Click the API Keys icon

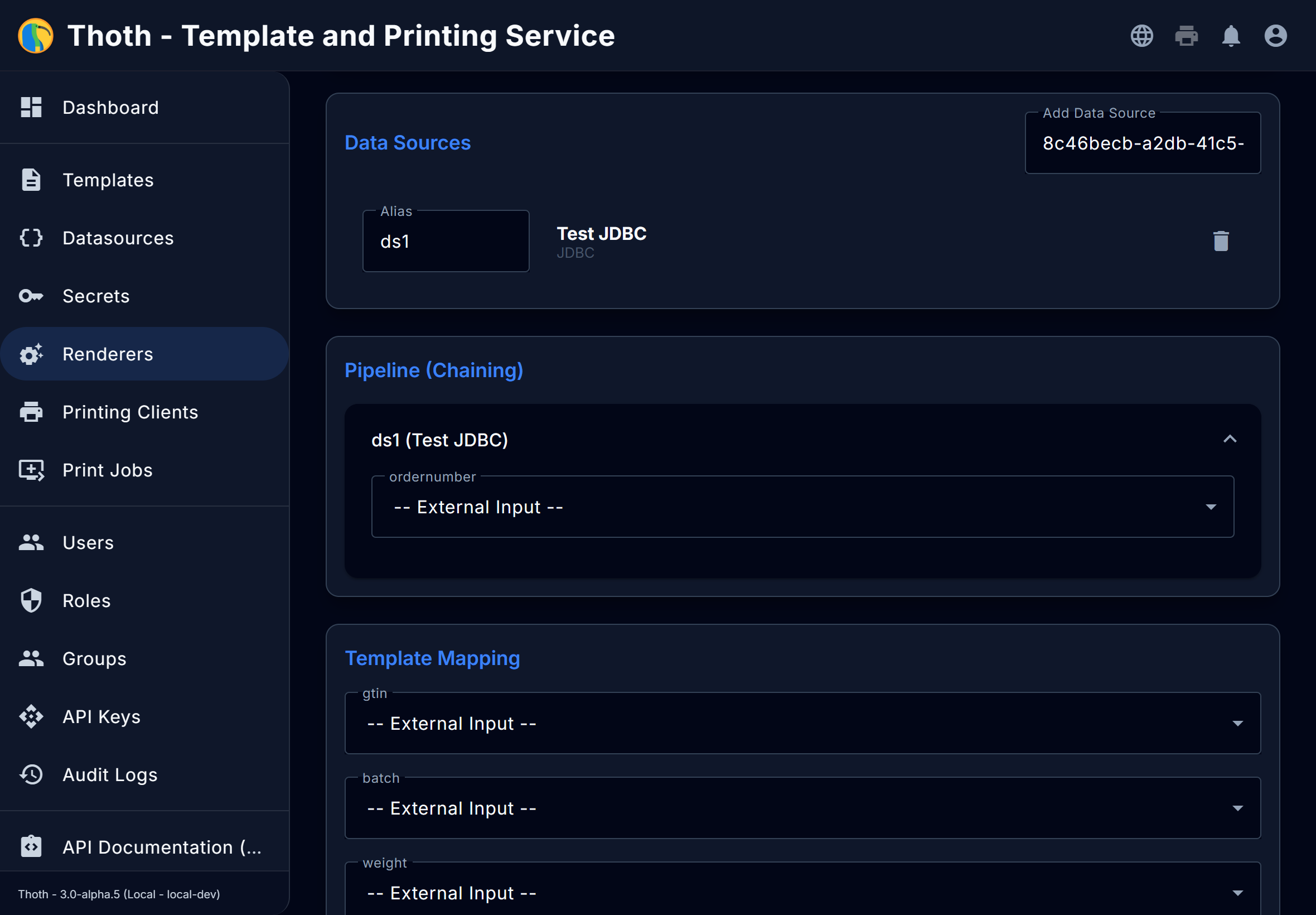tap(31, 716)
